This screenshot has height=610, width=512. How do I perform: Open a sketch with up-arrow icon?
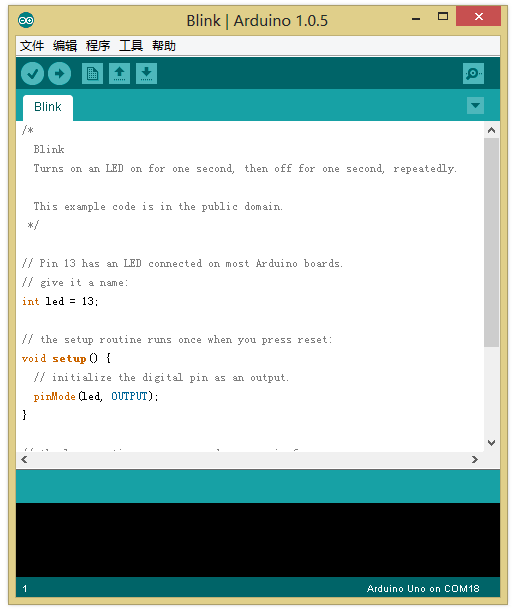click(119, 74)
